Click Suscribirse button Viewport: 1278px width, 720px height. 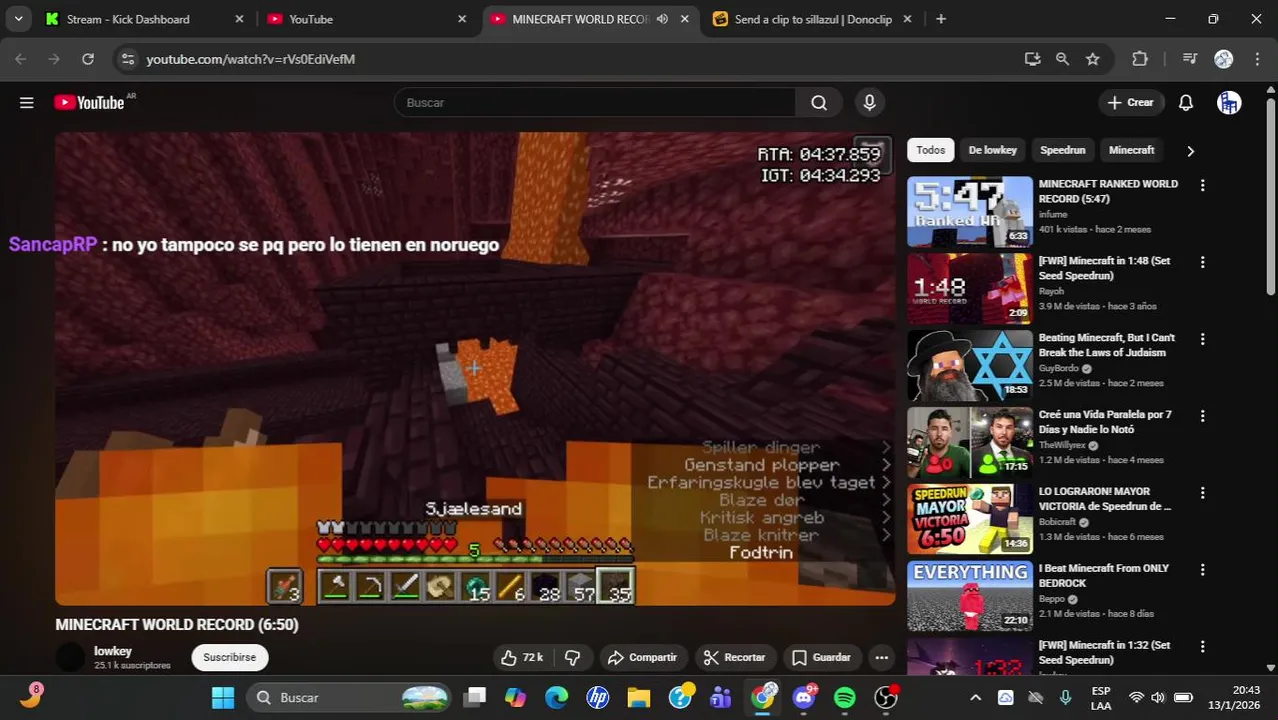coord(229,657)
